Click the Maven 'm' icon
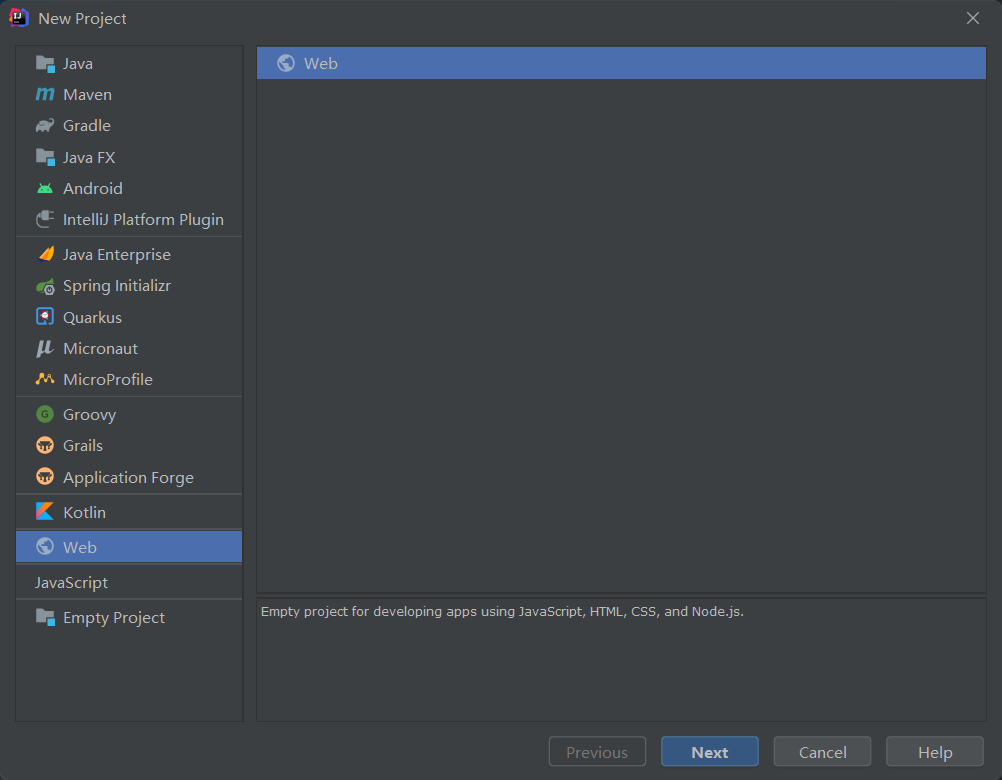The height and width of the screenshot is (780, 1002). click(x=45, y=95)
